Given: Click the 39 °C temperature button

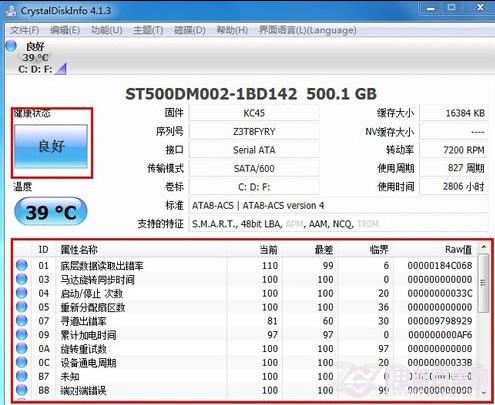Looking at the screenshot, I should click(x=51, y=212).
